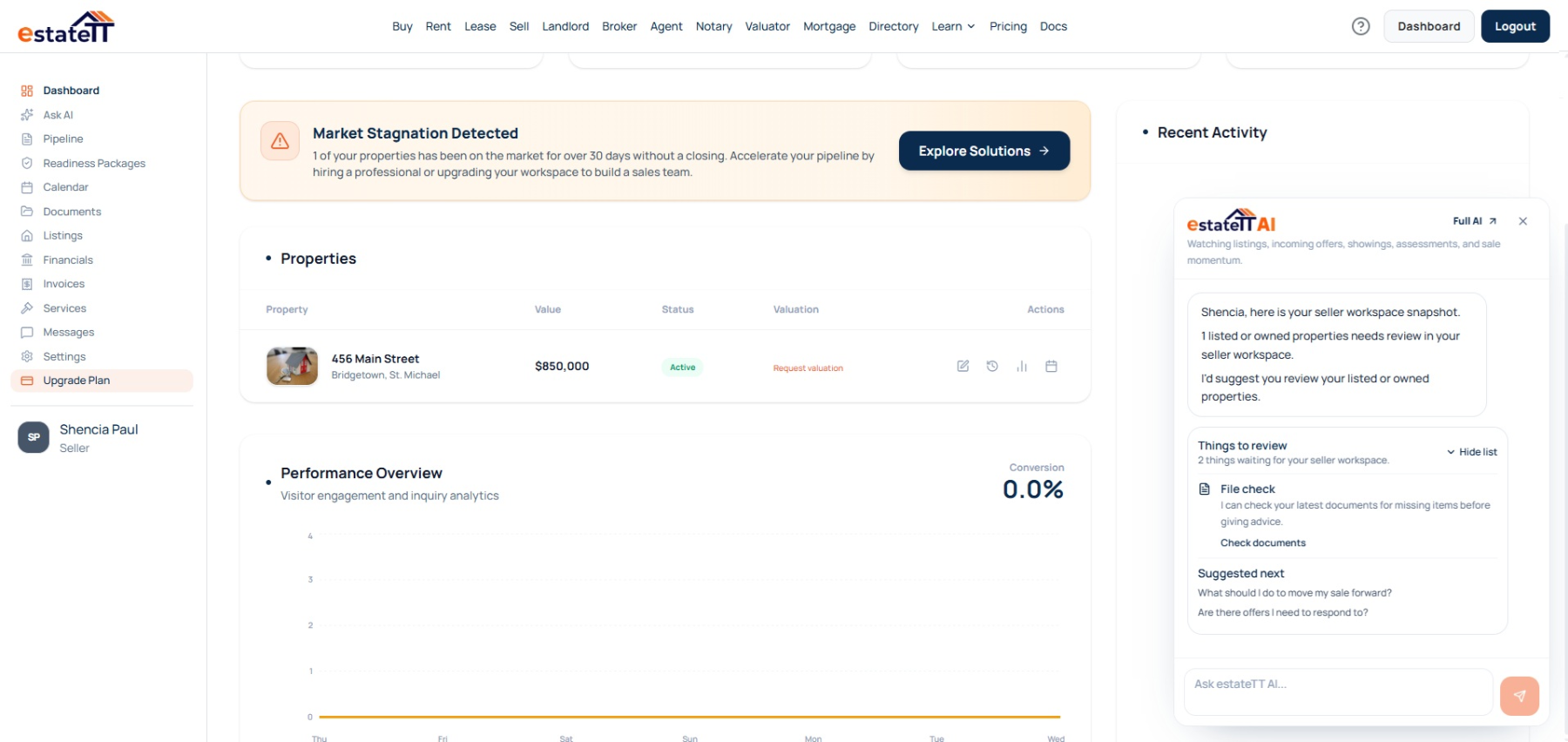The width and height of the screenshot is (1568, 742).
Task: Click the Documents folder icon
Action: tap(27, 212)
